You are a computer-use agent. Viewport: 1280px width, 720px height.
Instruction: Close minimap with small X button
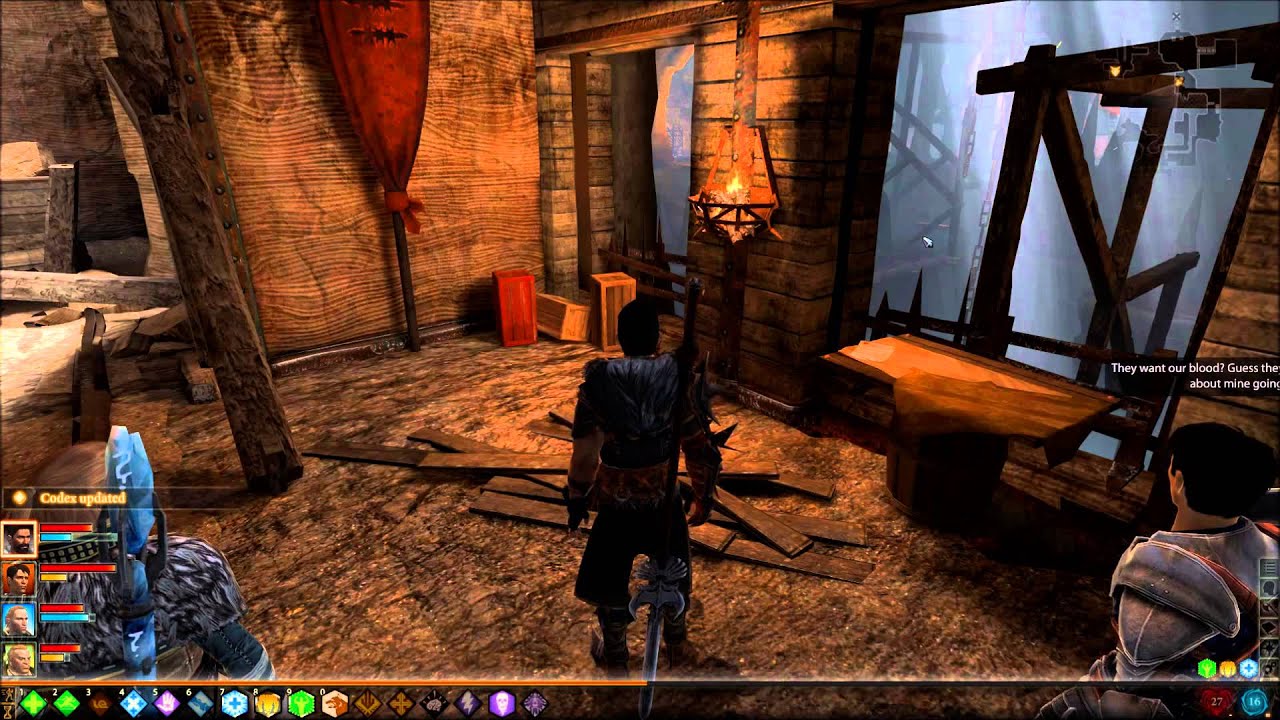(1176, 17)
